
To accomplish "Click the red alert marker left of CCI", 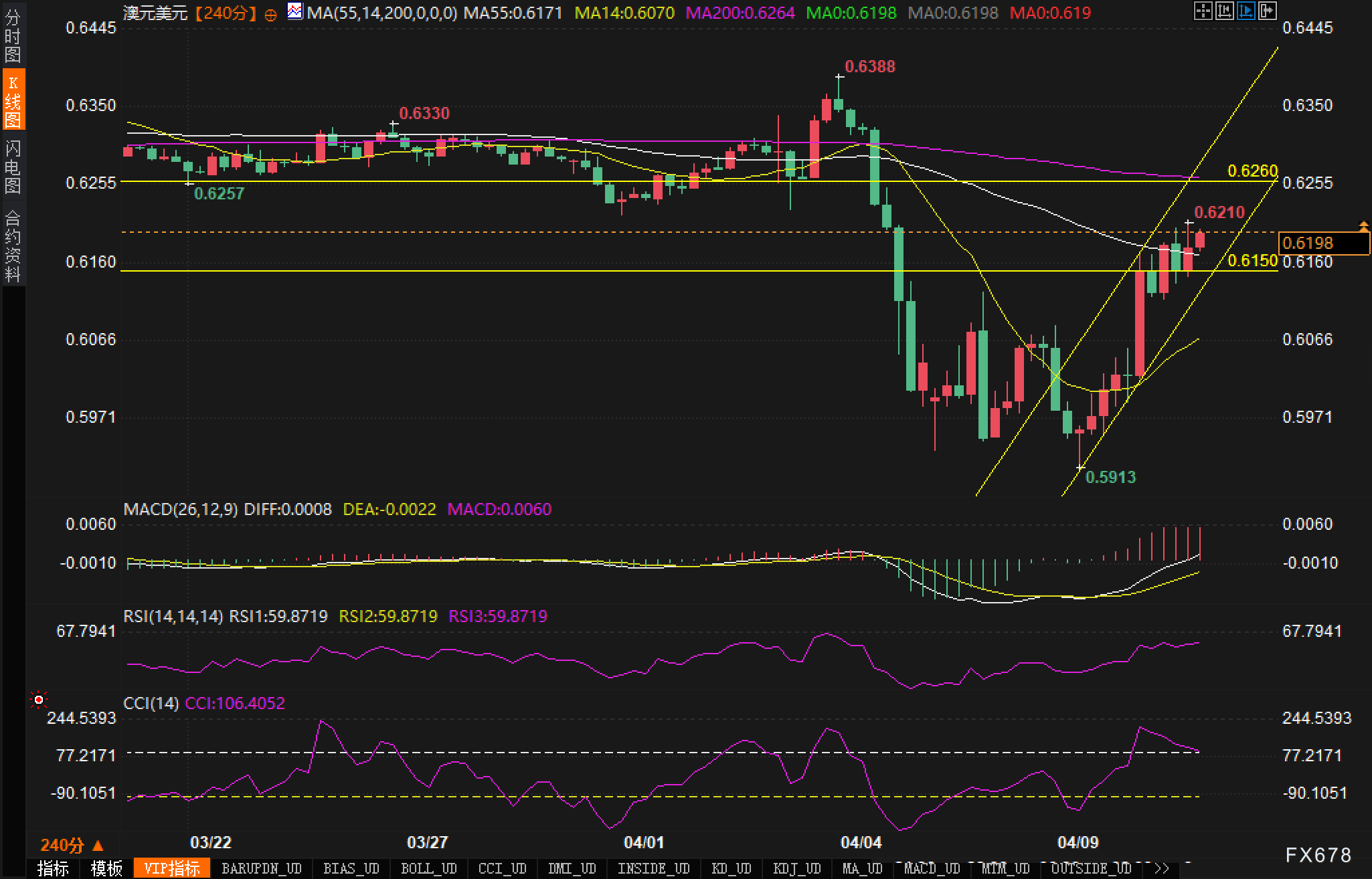I will (x=39, y=700).
